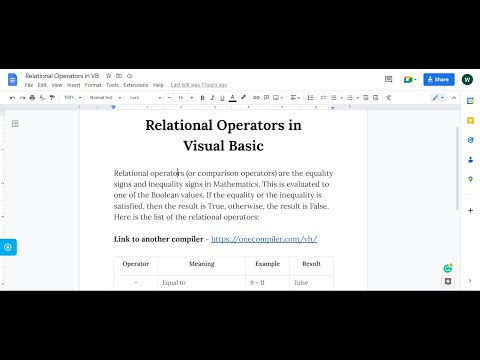480x360 pixels.
Task: Open the Insert menu
Action: click(73, 85)
